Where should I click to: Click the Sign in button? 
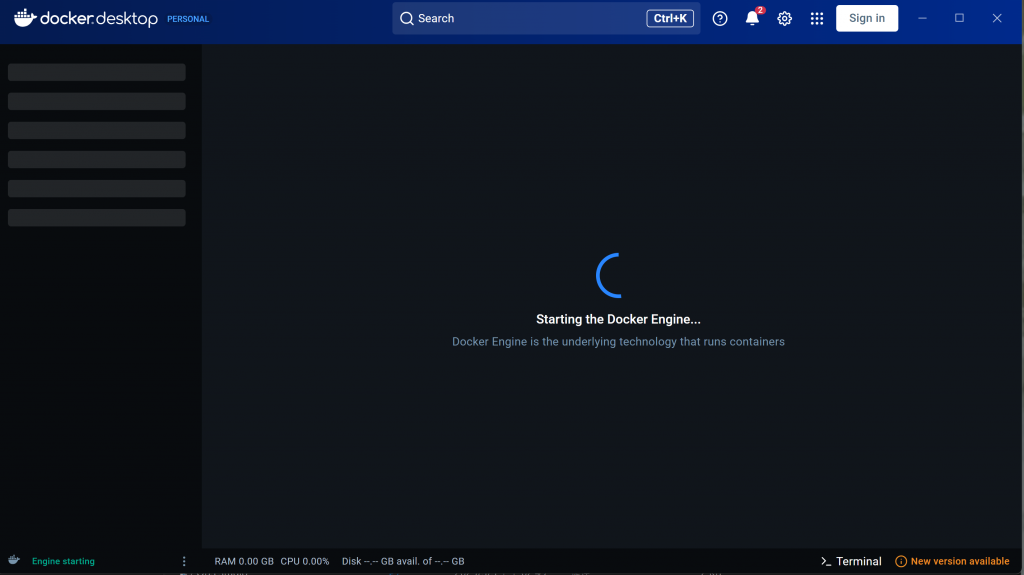[867, 18]
